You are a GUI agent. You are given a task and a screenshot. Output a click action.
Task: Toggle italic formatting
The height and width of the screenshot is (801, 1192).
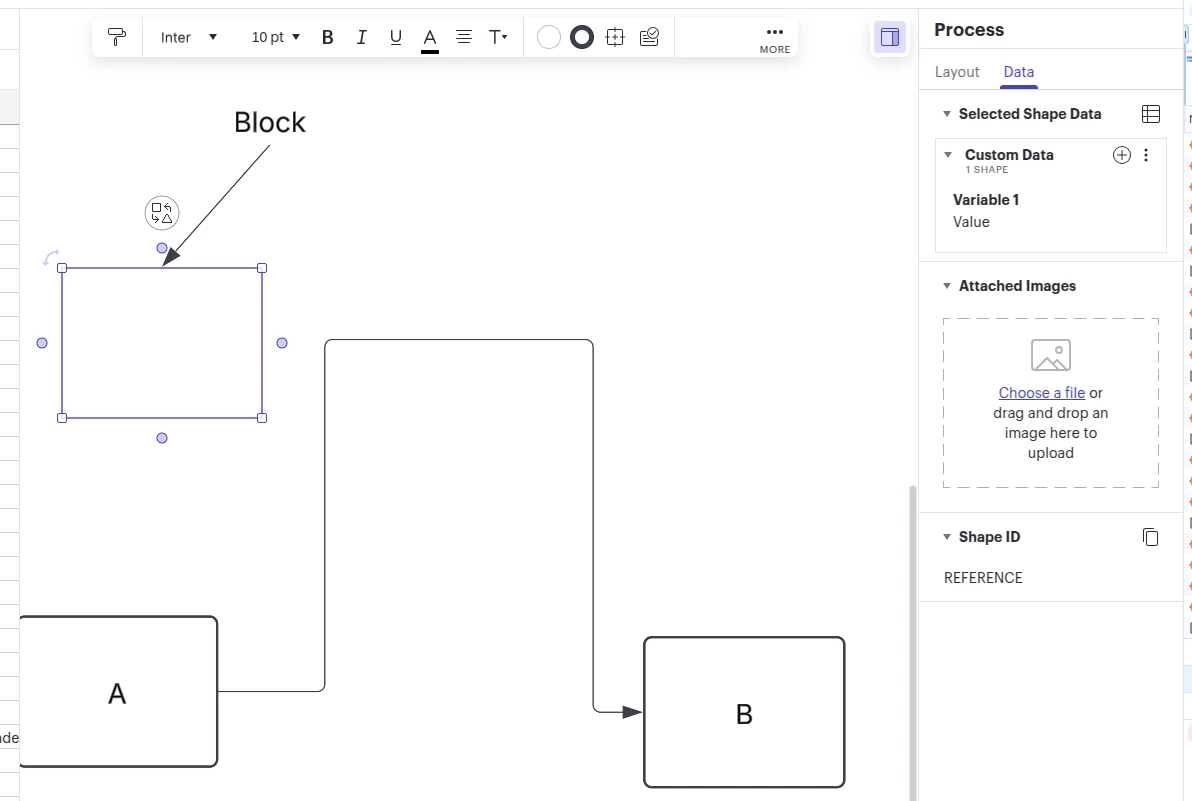point(362,37)
